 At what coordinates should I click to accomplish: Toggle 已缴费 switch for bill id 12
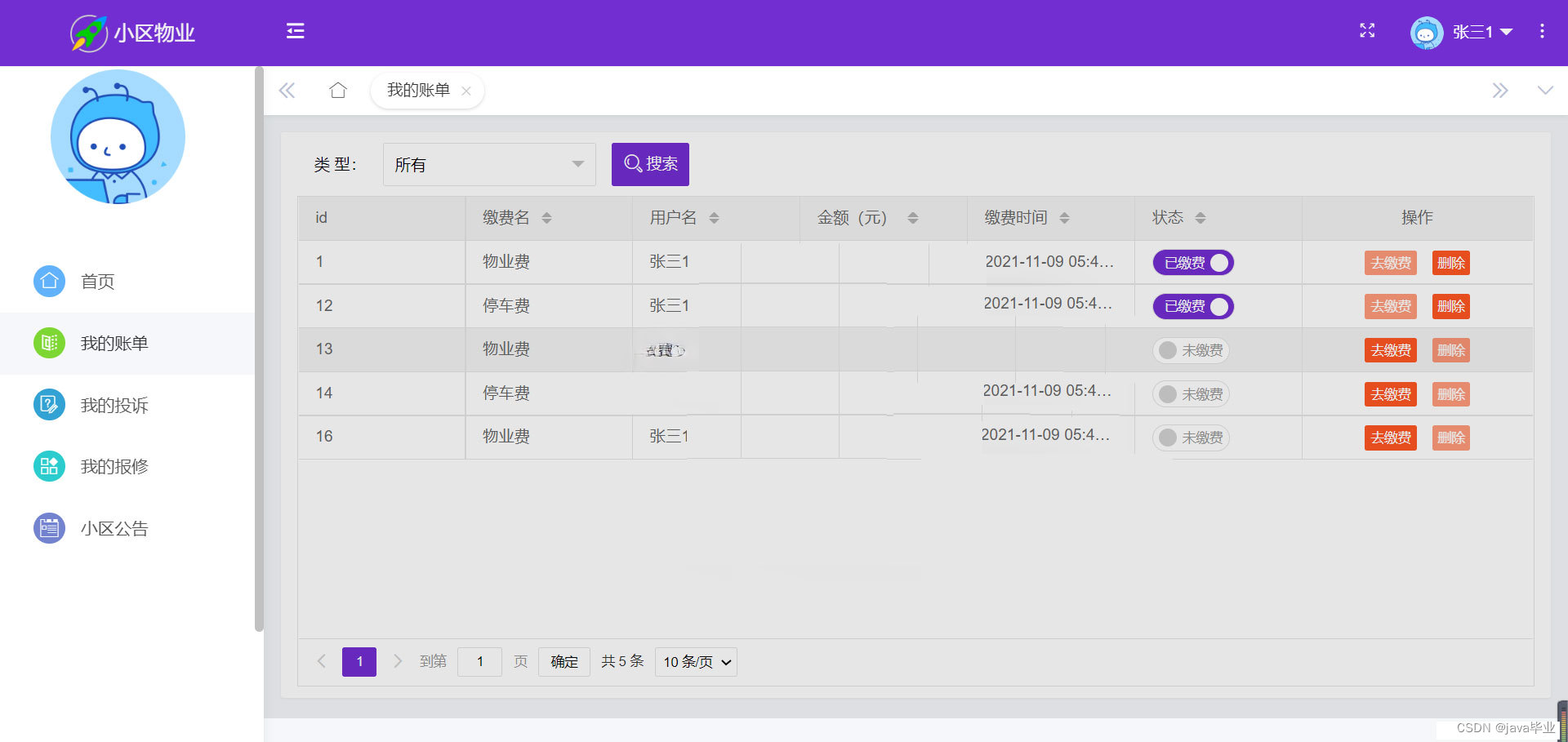1193,306
